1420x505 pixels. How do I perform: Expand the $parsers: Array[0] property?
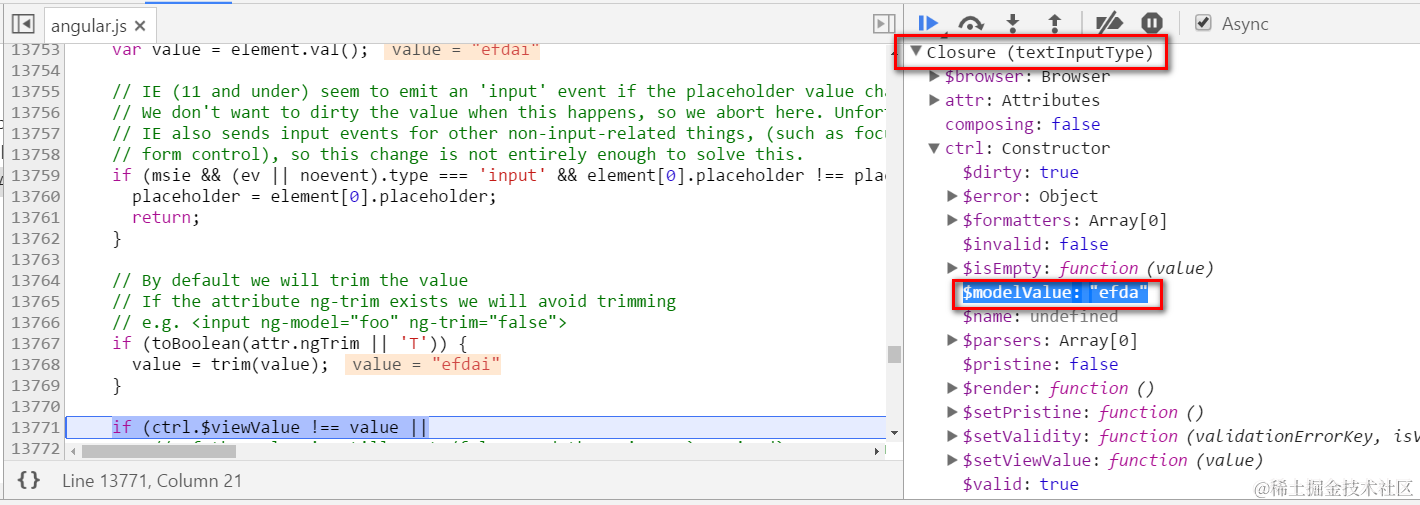[952, 340]
